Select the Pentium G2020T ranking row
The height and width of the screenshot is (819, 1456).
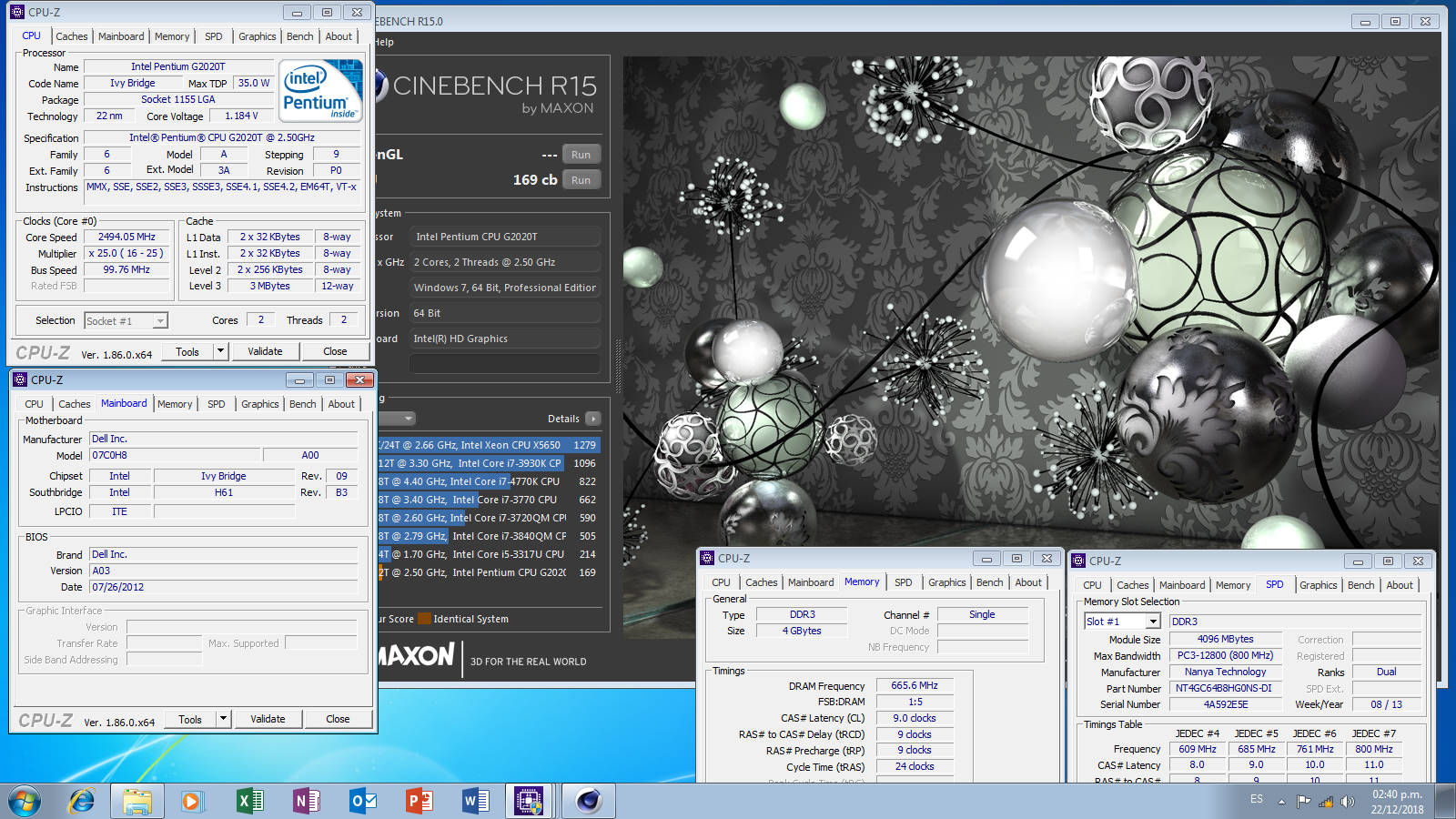coord(489,572)
